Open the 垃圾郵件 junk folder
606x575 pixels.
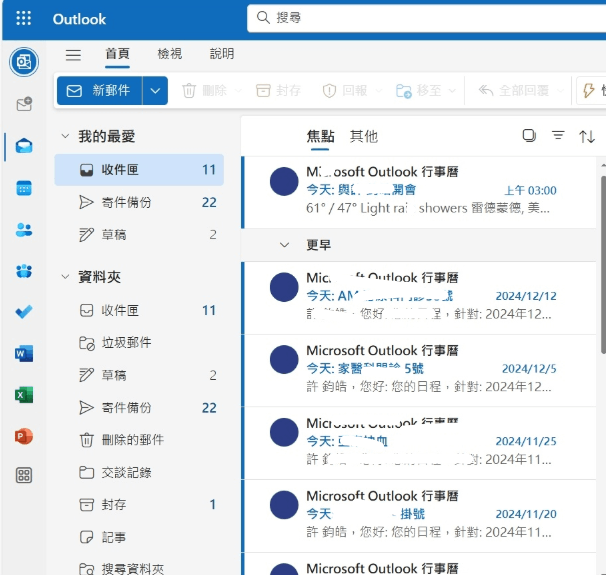pyautogui.click(x=139, y=343)
